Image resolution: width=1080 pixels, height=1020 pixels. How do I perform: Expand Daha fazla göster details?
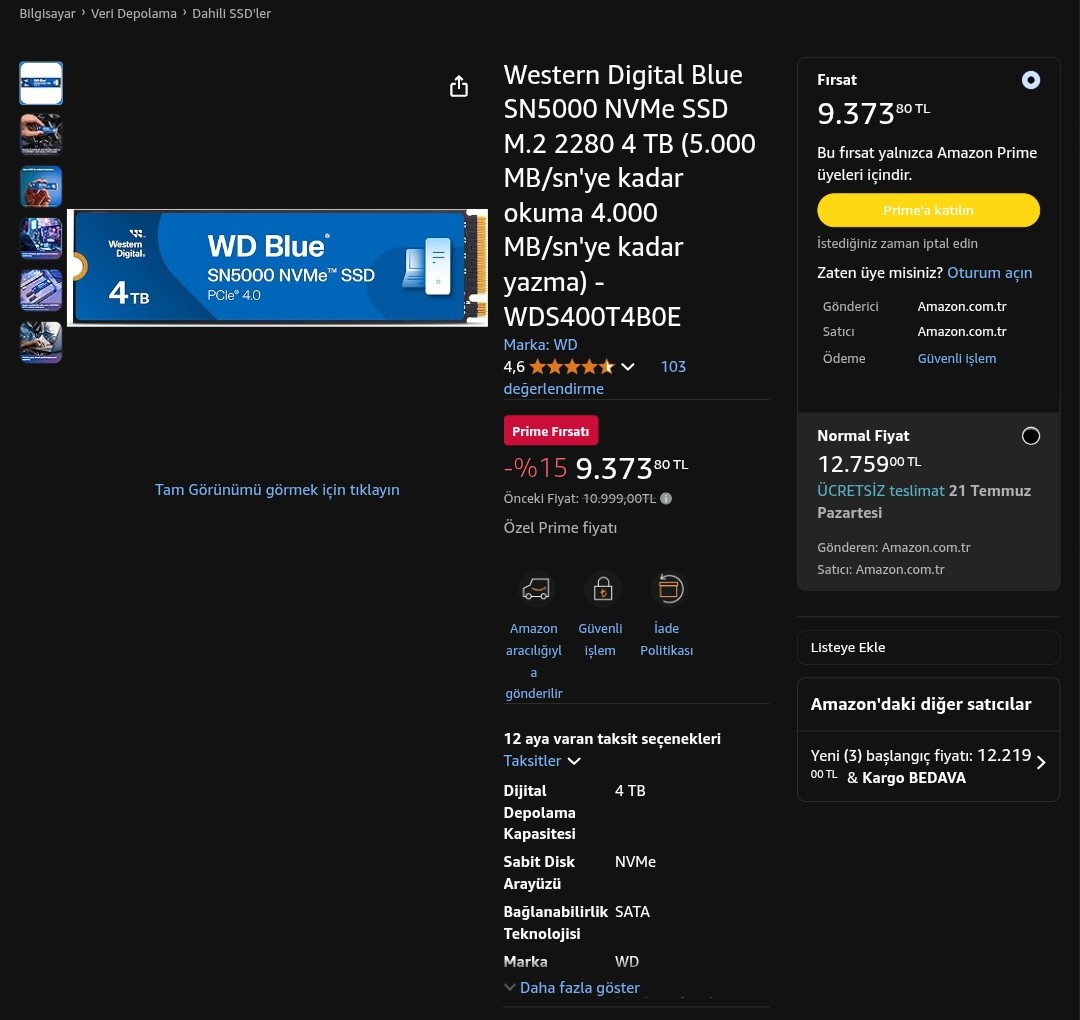(x=572, y=988)
